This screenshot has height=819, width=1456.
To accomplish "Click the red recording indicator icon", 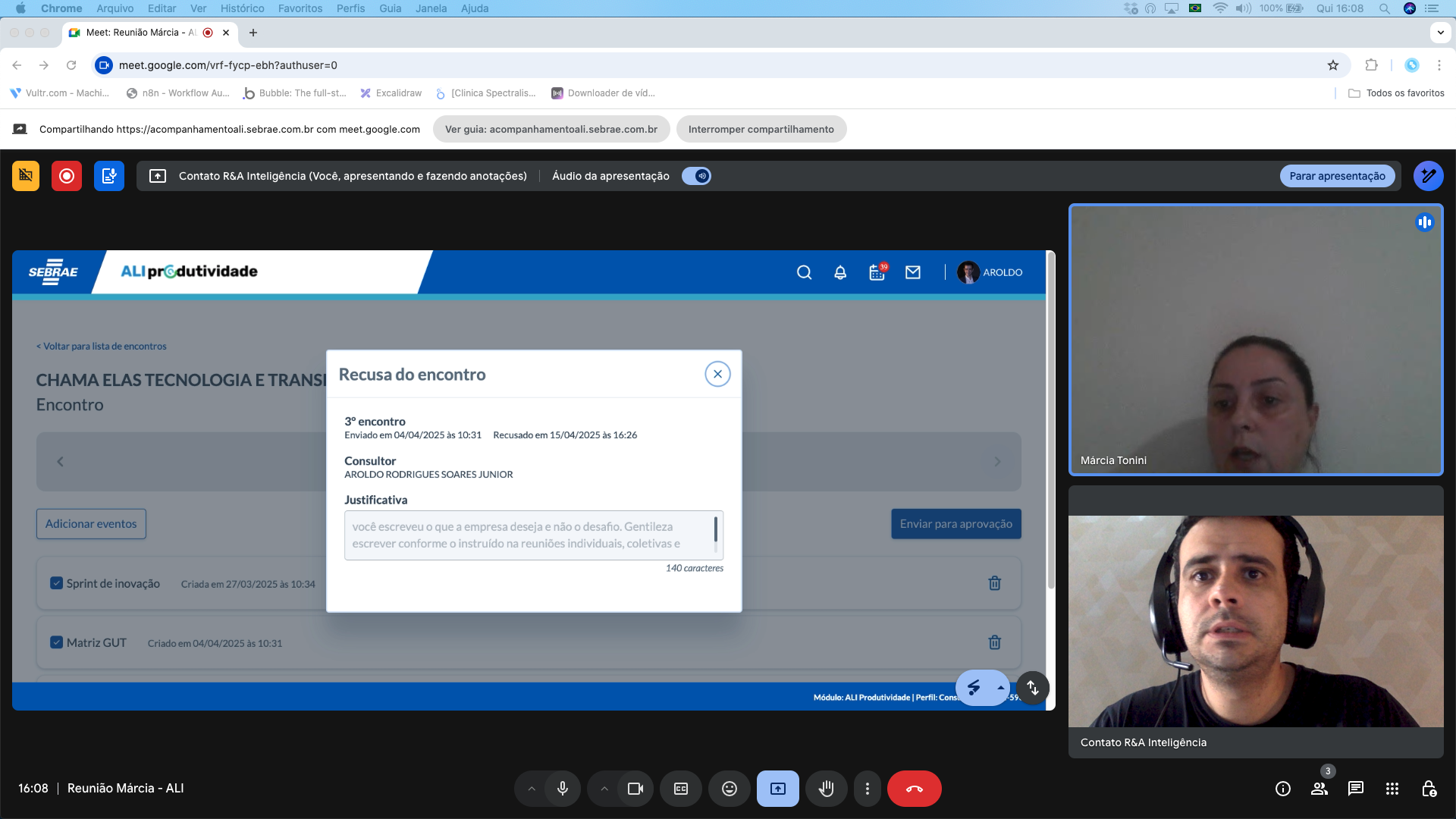I will [67, 176].
